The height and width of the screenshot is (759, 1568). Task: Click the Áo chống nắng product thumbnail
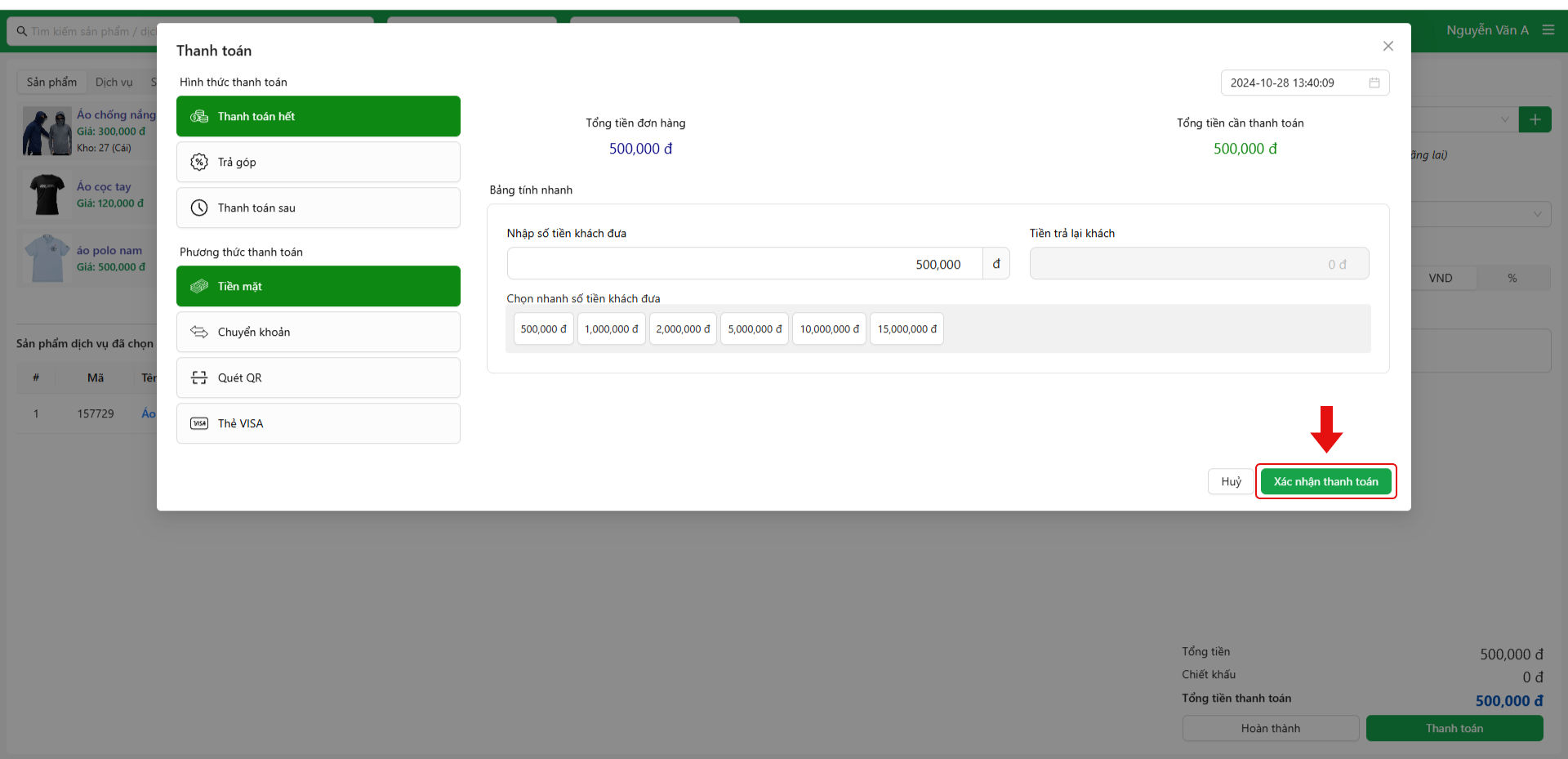tap(47, 131)
